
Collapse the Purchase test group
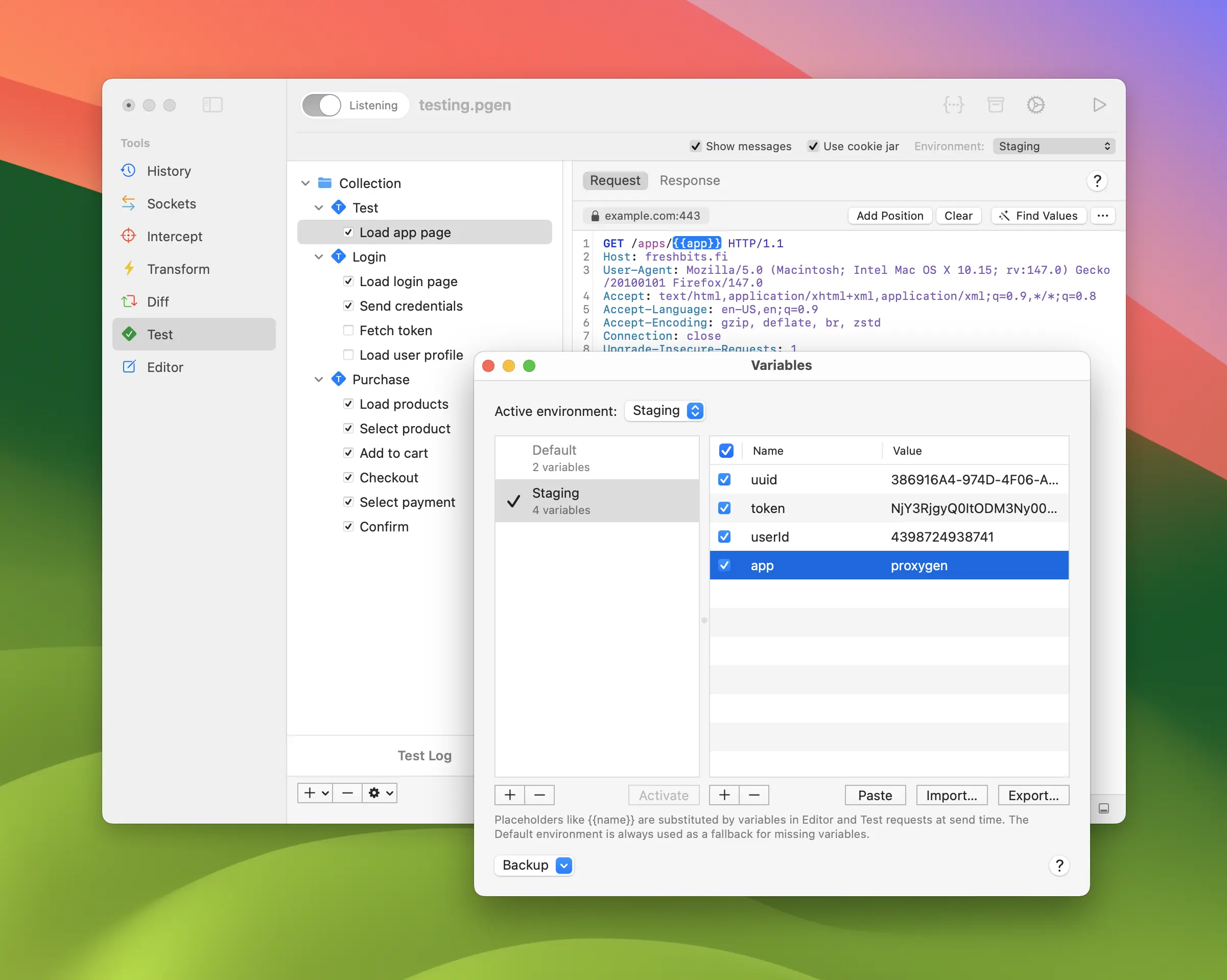click(x=319, y=380)
